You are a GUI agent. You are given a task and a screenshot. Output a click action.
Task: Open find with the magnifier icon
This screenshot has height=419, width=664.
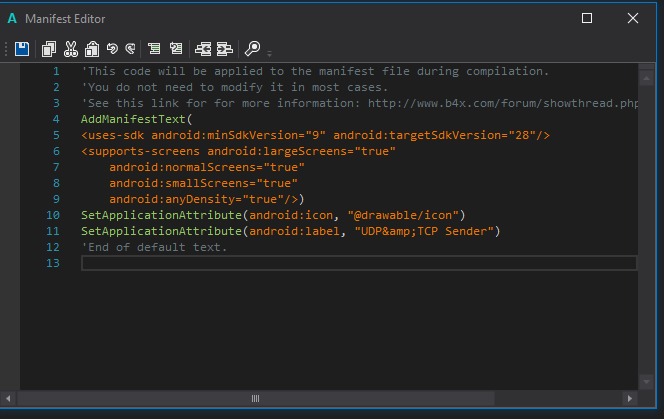pos(252,48)
